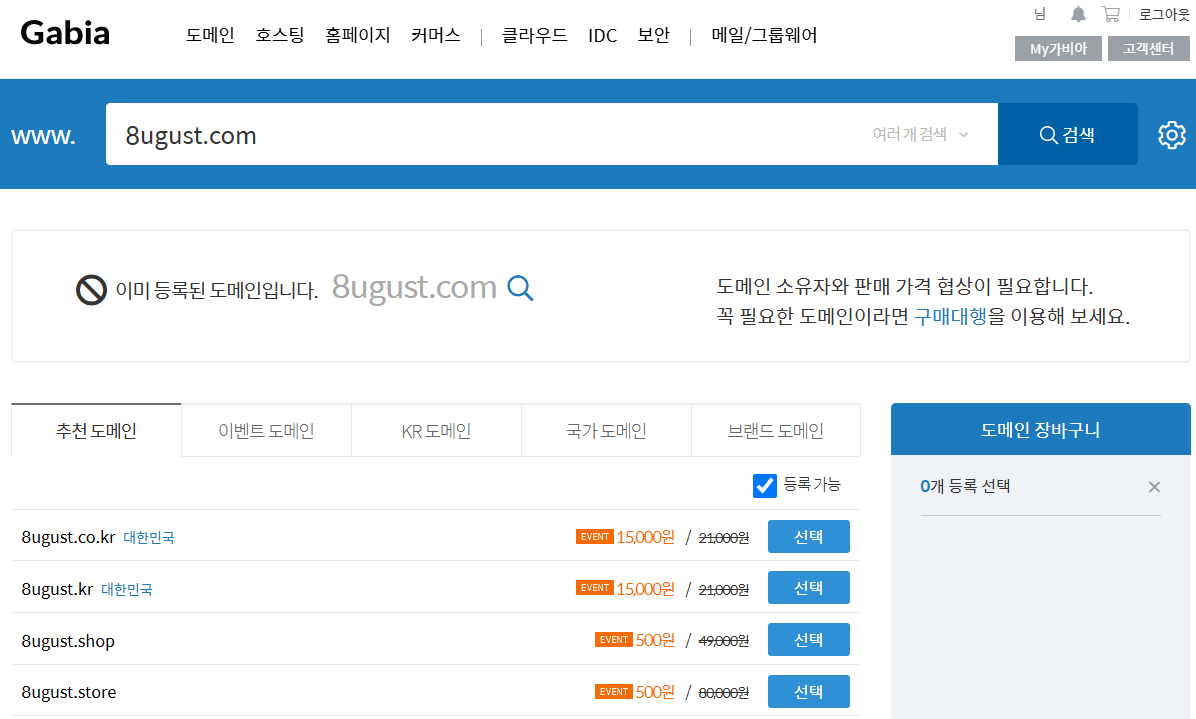The width and height of the screenshot is (1196, 719).
Task: Click EVENT badge in 8ugust.shop row
Action: tap(613, 640)
